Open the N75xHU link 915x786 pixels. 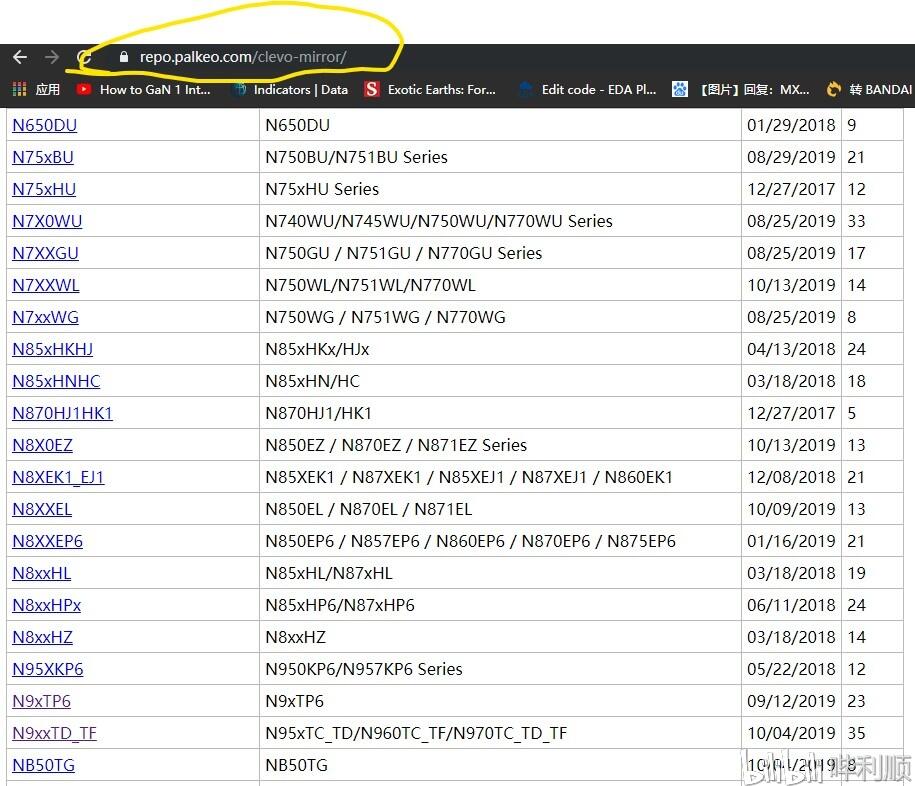tap(44, 190)
